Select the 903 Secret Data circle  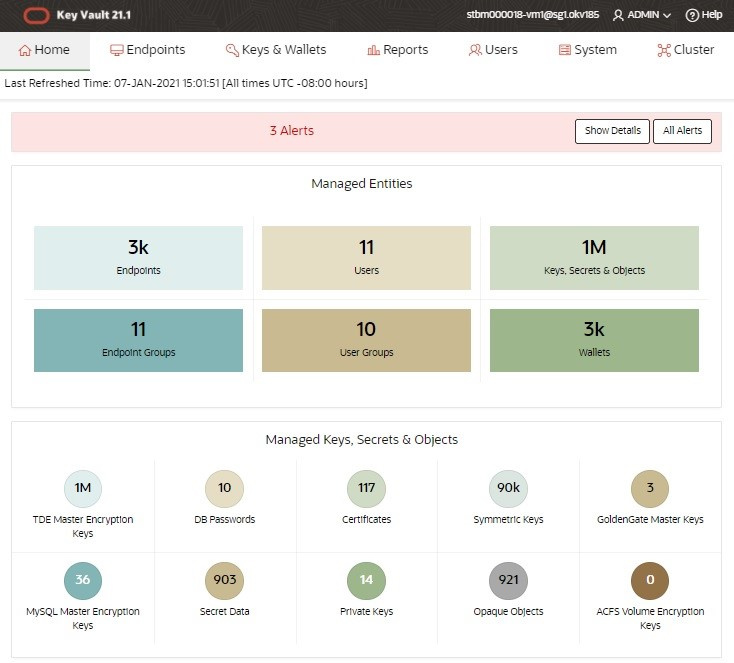coord(225,580)
